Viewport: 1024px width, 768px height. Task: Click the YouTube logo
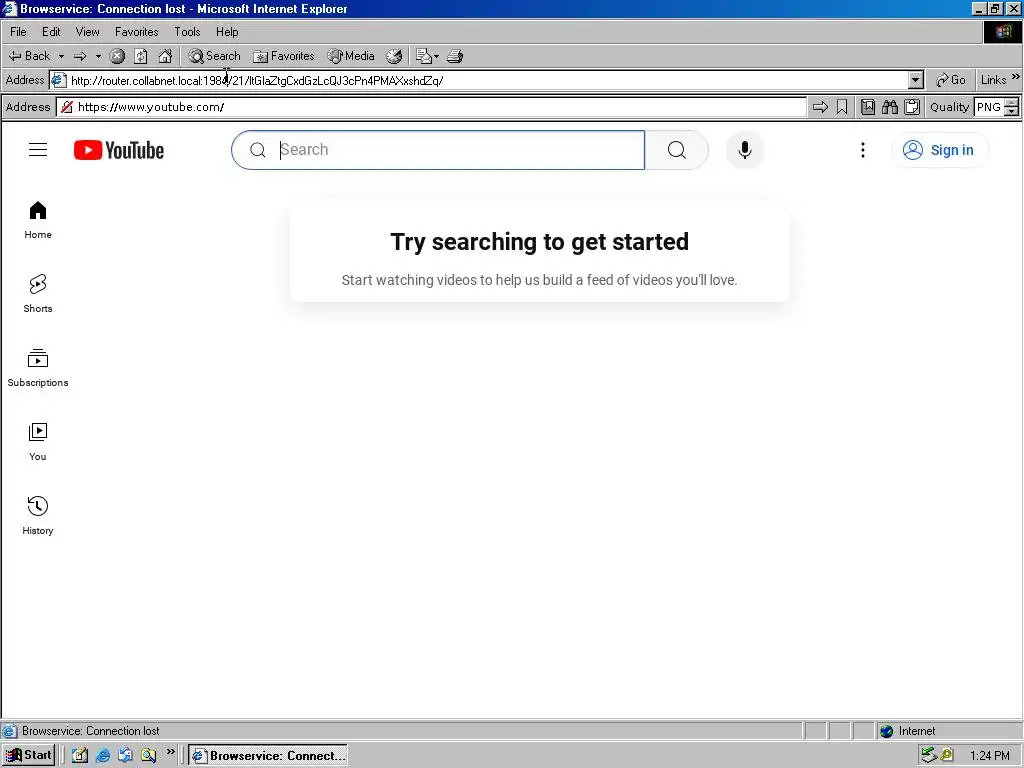click(119, 150)
